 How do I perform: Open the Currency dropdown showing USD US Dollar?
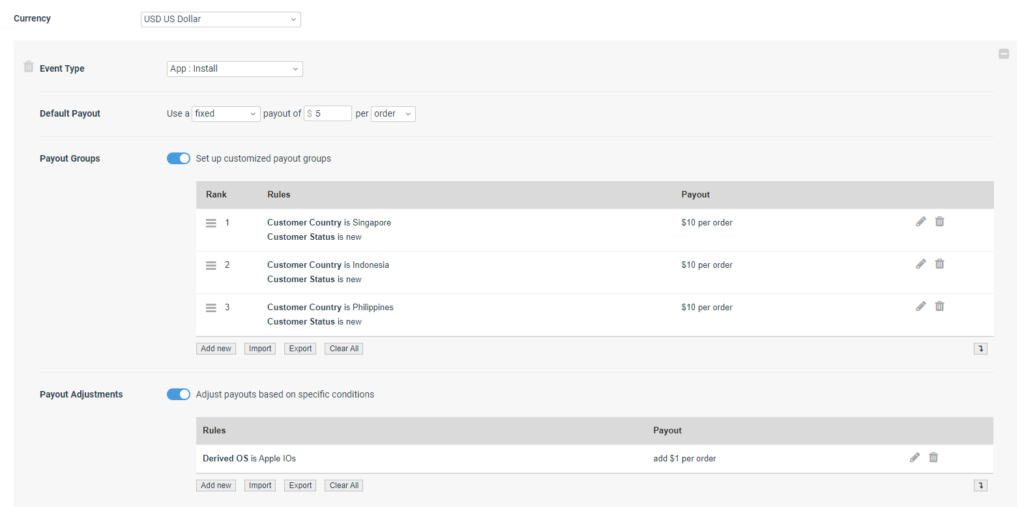221,19
